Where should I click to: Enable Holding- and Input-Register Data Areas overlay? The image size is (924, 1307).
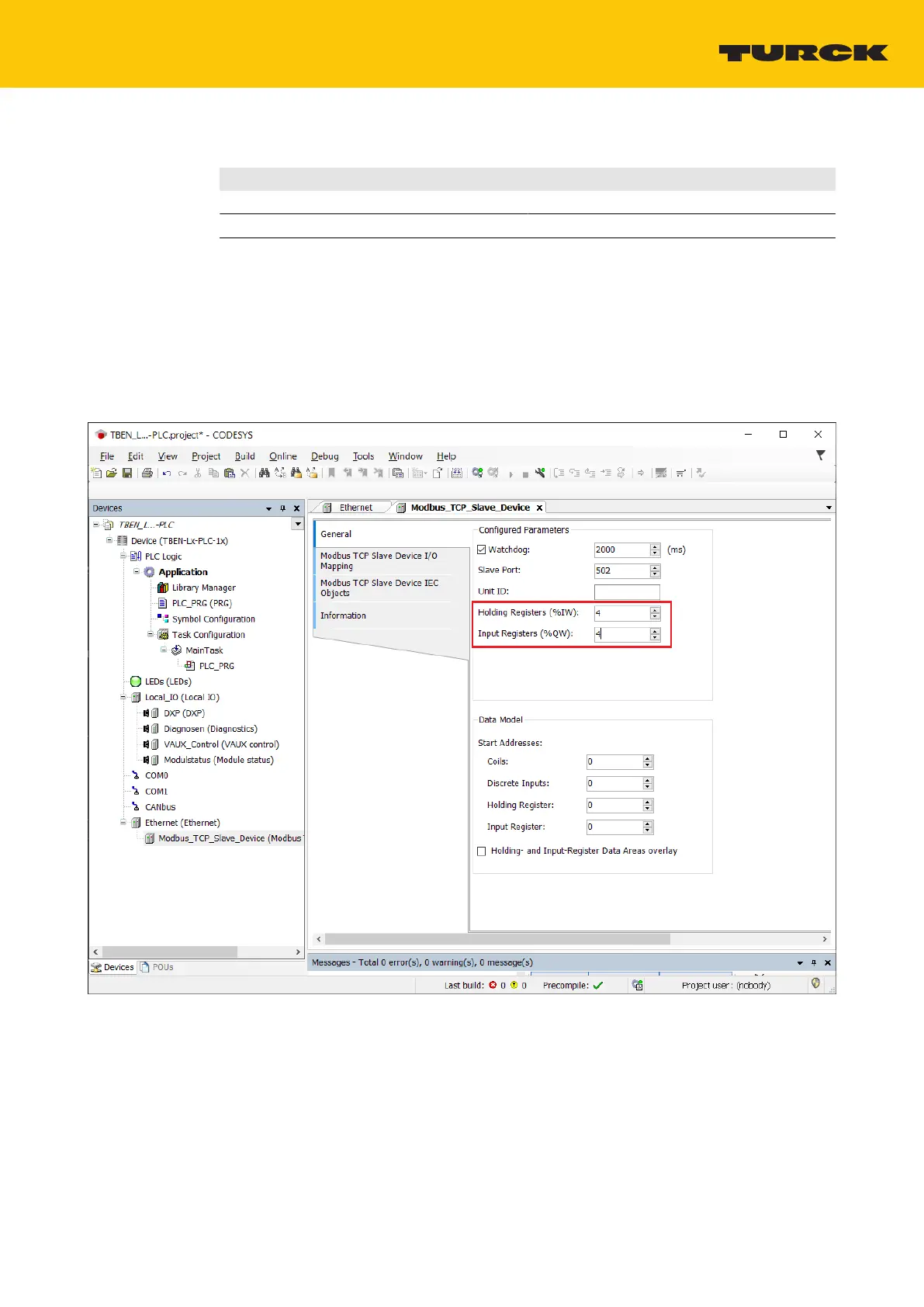pos(482,851)
